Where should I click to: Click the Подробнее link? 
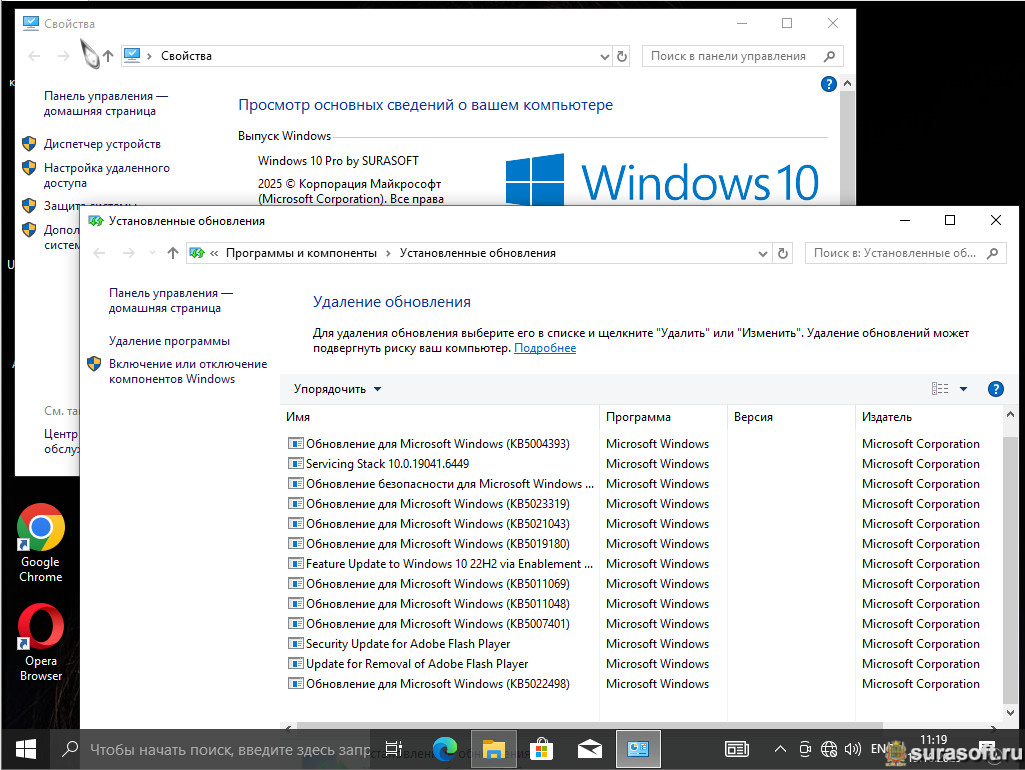(545, 348)
